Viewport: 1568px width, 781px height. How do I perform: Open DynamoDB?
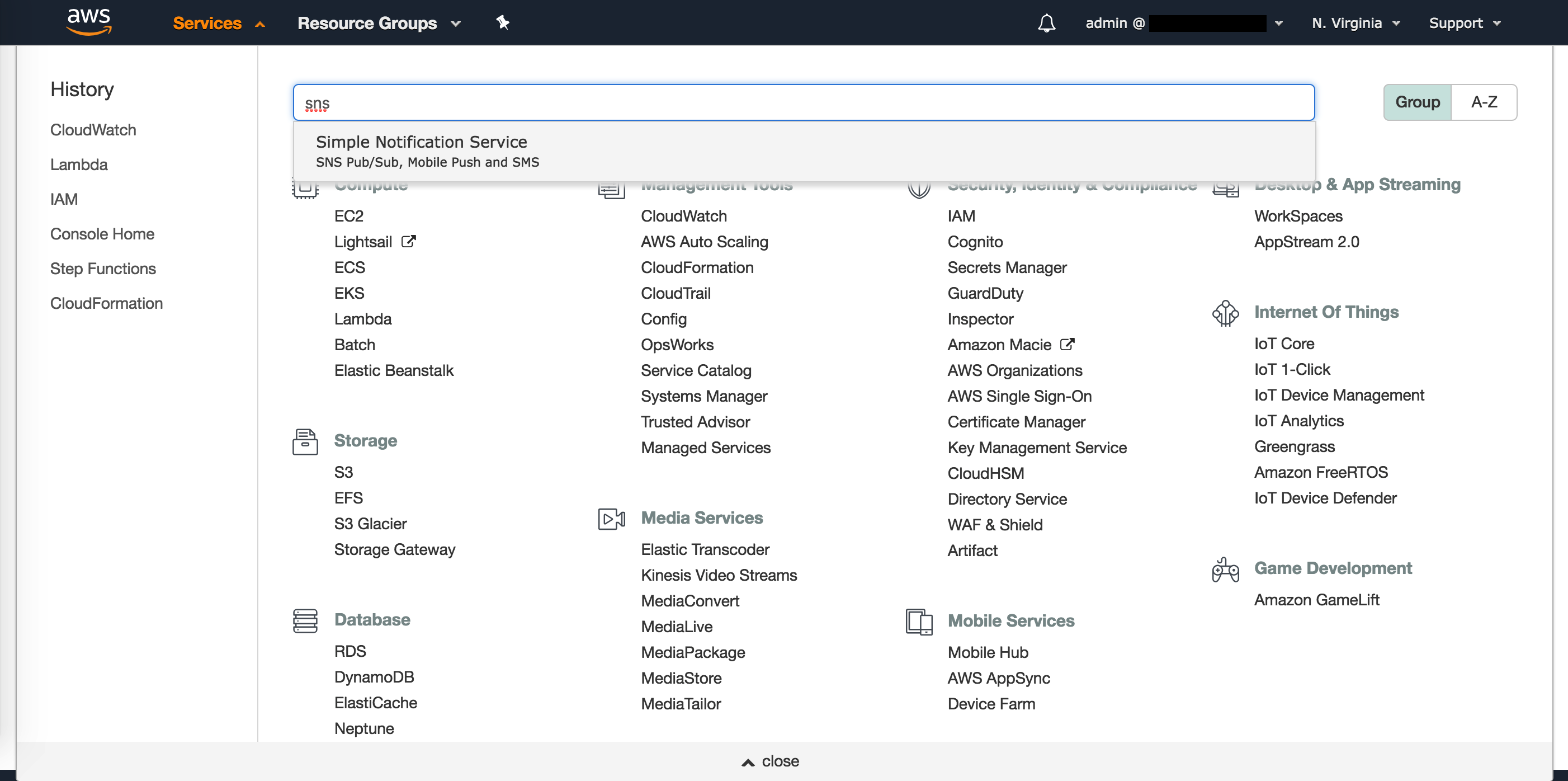tap(374, 677)
